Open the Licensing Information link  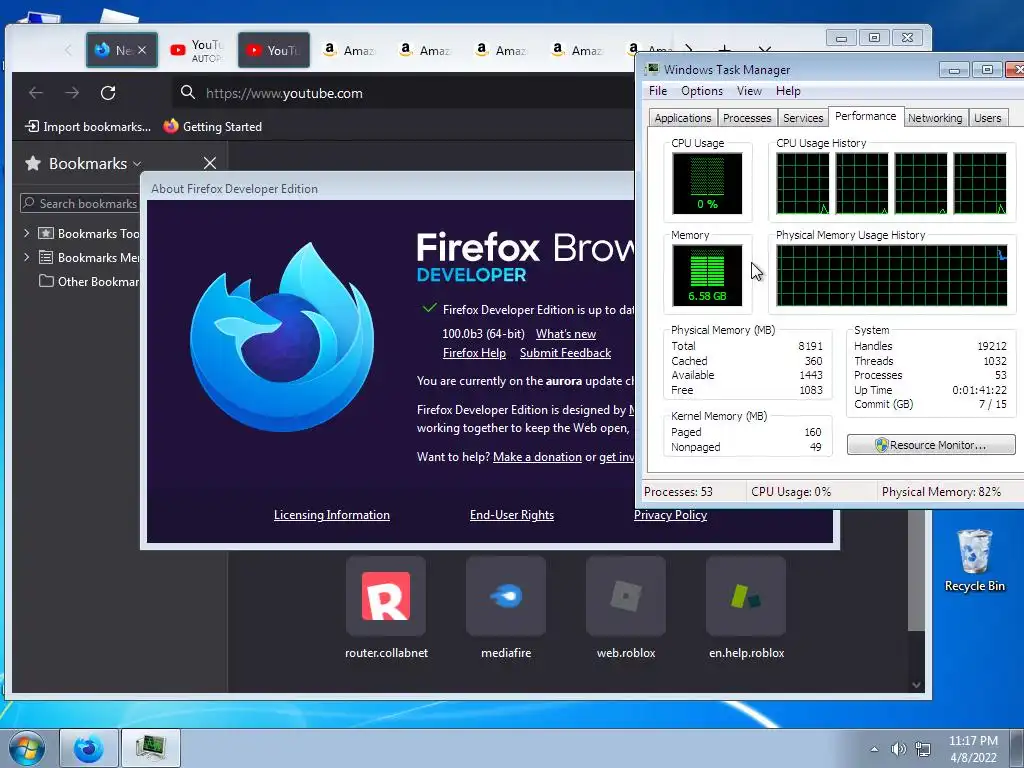click(332, 515)
